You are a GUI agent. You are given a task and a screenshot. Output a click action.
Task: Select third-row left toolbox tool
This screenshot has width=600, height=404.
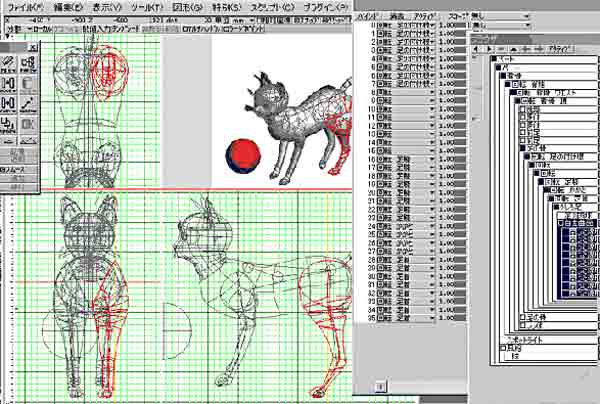[x=8, y=104]
